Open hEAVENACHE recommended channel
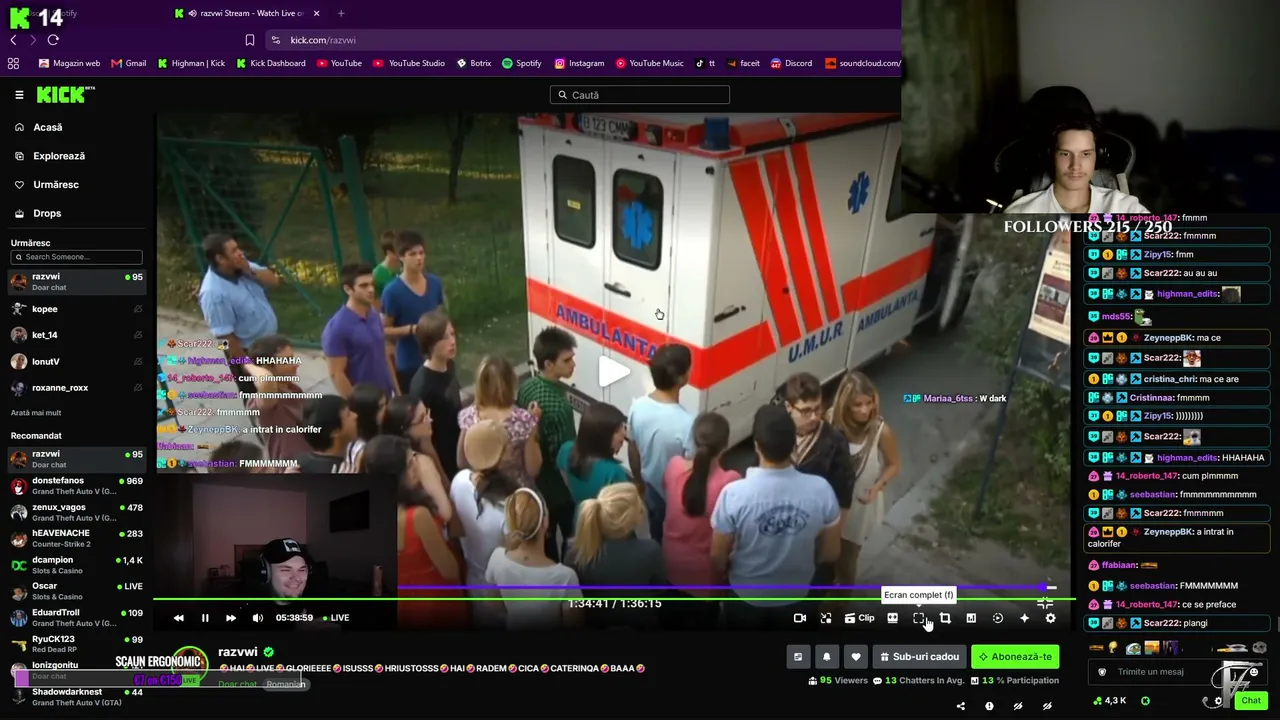 pos(77,538)
